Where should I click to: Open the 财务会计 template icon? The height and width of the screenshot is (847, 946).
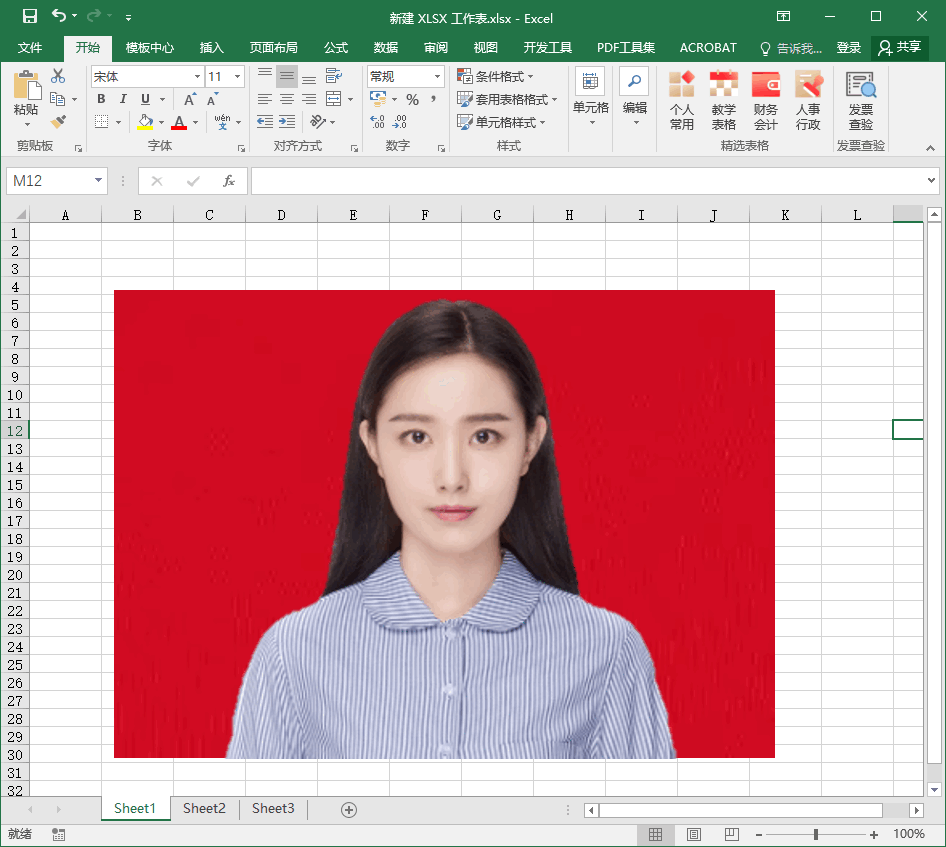coord(766,101)
